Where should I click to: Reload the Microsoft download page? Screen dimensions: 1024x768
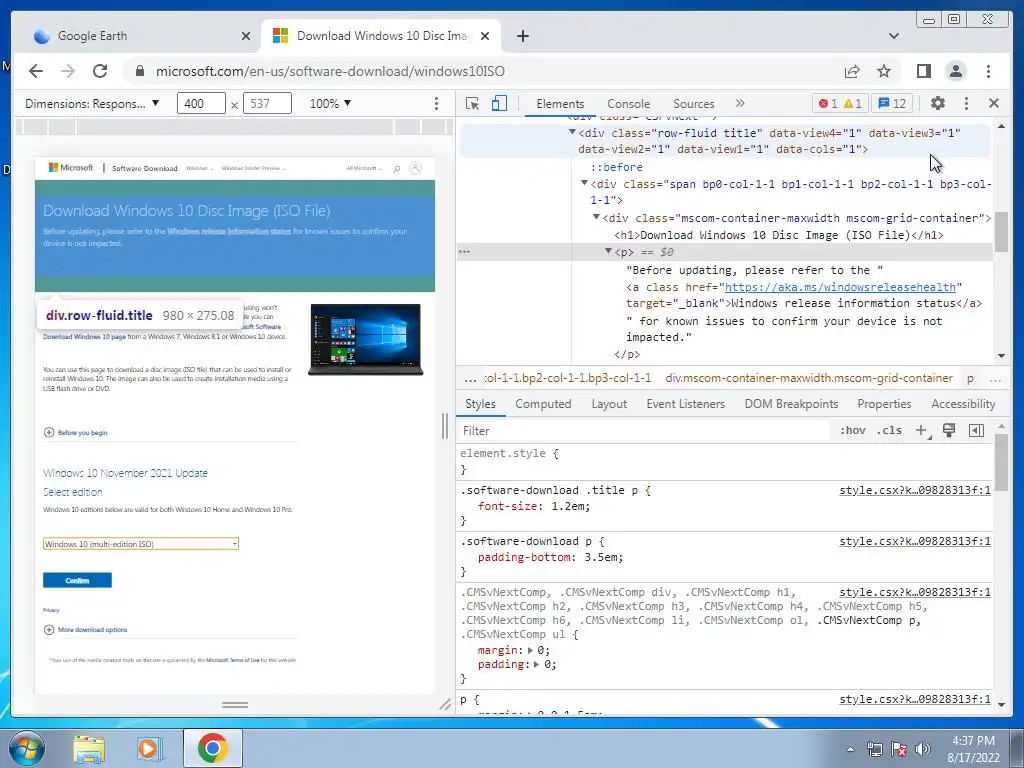click(100, 71)
